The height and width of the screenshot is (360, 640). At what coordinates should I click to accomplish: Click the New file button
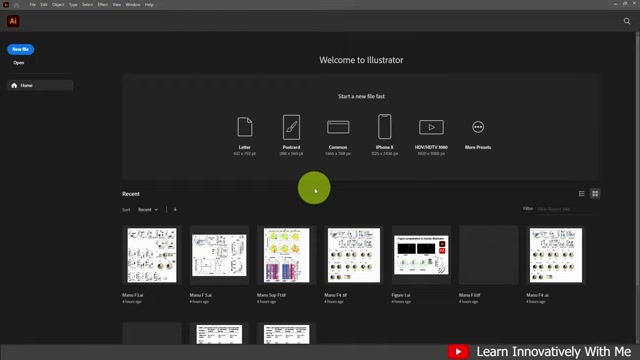pos(20,49)
